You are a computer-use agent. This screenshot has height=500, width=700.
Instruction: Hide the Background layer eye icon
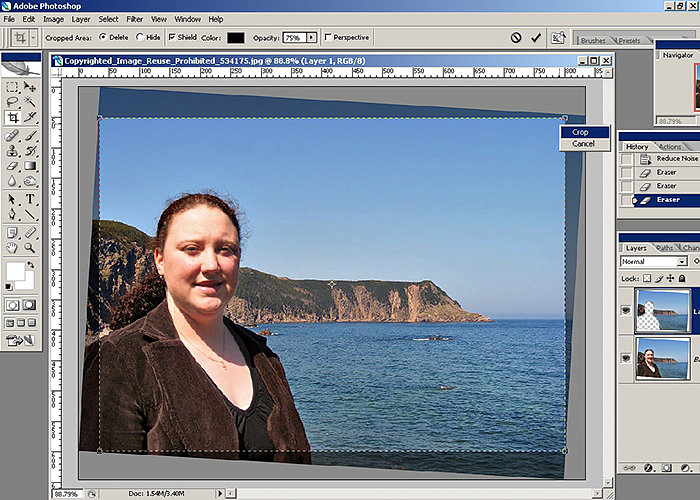tap(626, 358)
